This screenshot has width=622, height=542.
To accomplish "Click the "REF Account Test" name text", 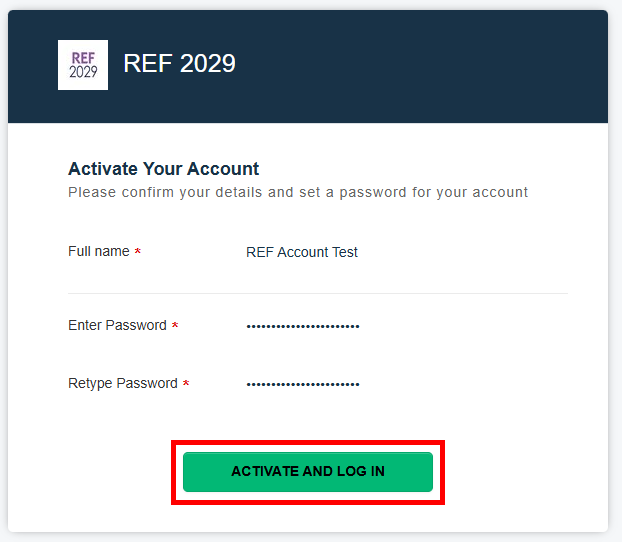I will [302, 252].
